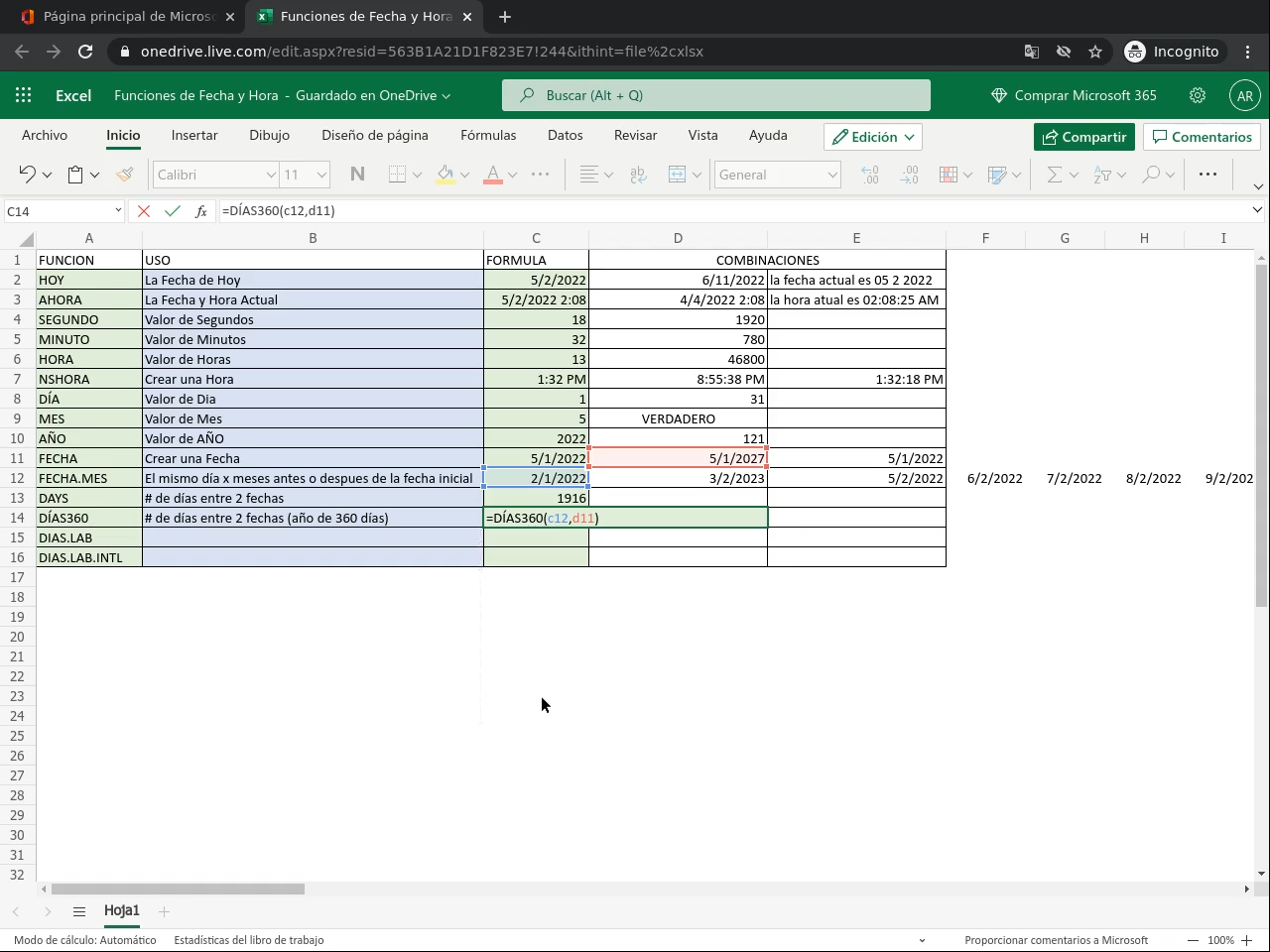Open the General number format dropdown
This screenshot has height=952, width=1270.
tap(778, 175)
